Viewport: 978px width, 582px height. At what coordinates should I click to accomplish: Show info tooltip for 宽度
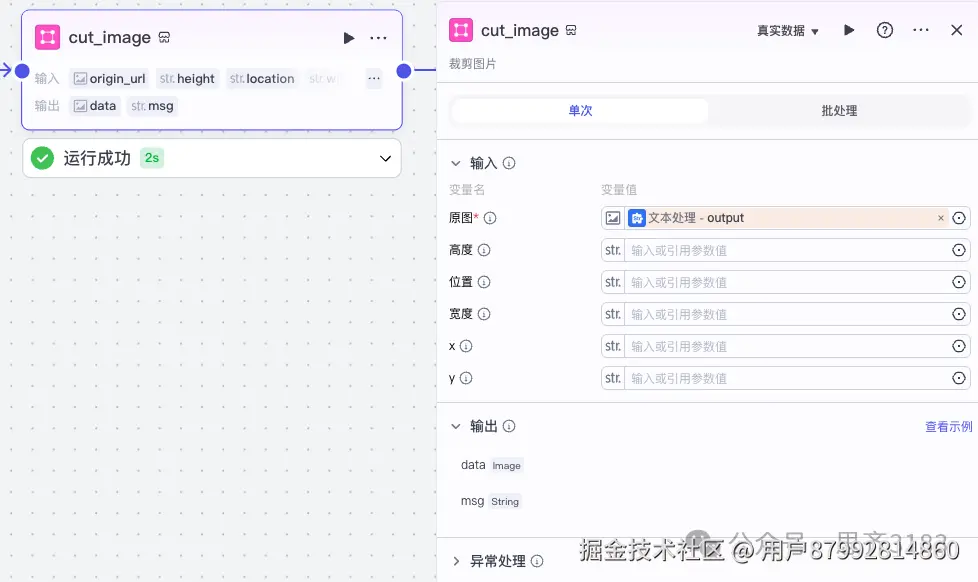click(x=484, y=314)
